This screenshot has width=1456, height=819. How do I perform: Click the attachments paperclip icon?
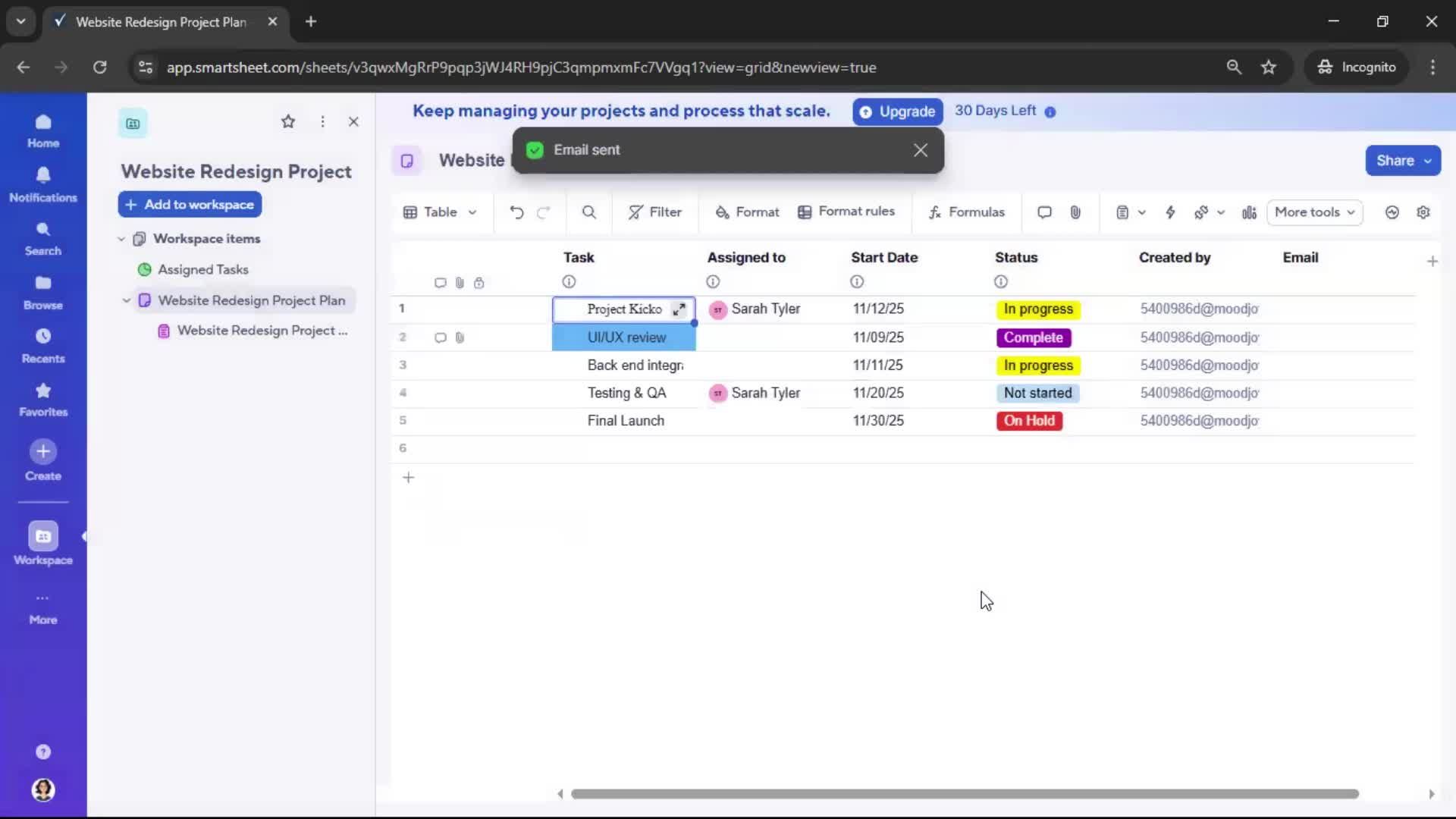pyautogui.click(x=1075, y=212)
